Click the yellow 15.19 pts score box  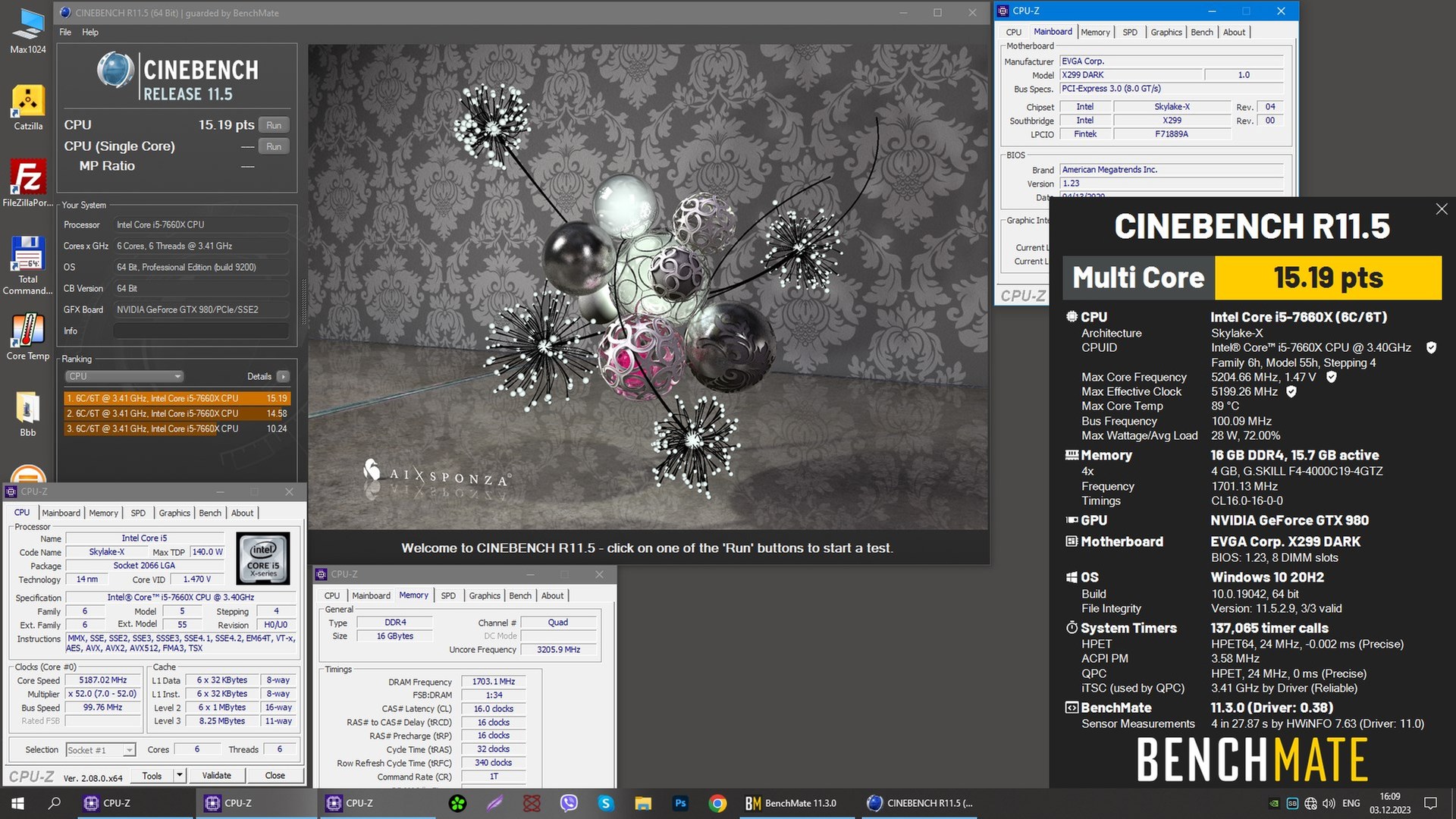click(x=1328, y=278)
